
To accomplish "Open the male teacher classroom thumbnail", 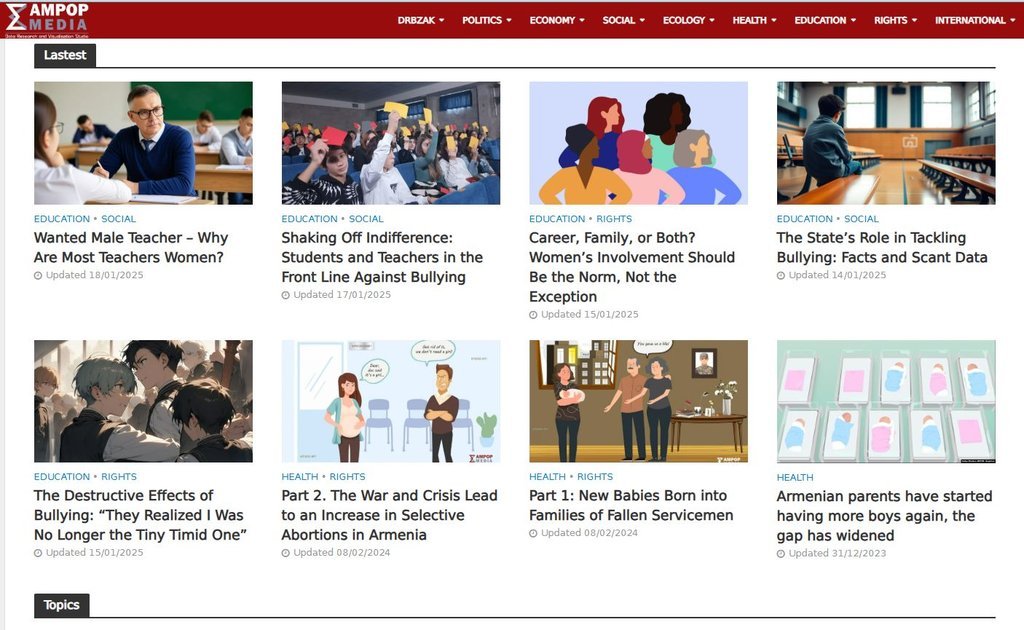I will pos(143,143).
